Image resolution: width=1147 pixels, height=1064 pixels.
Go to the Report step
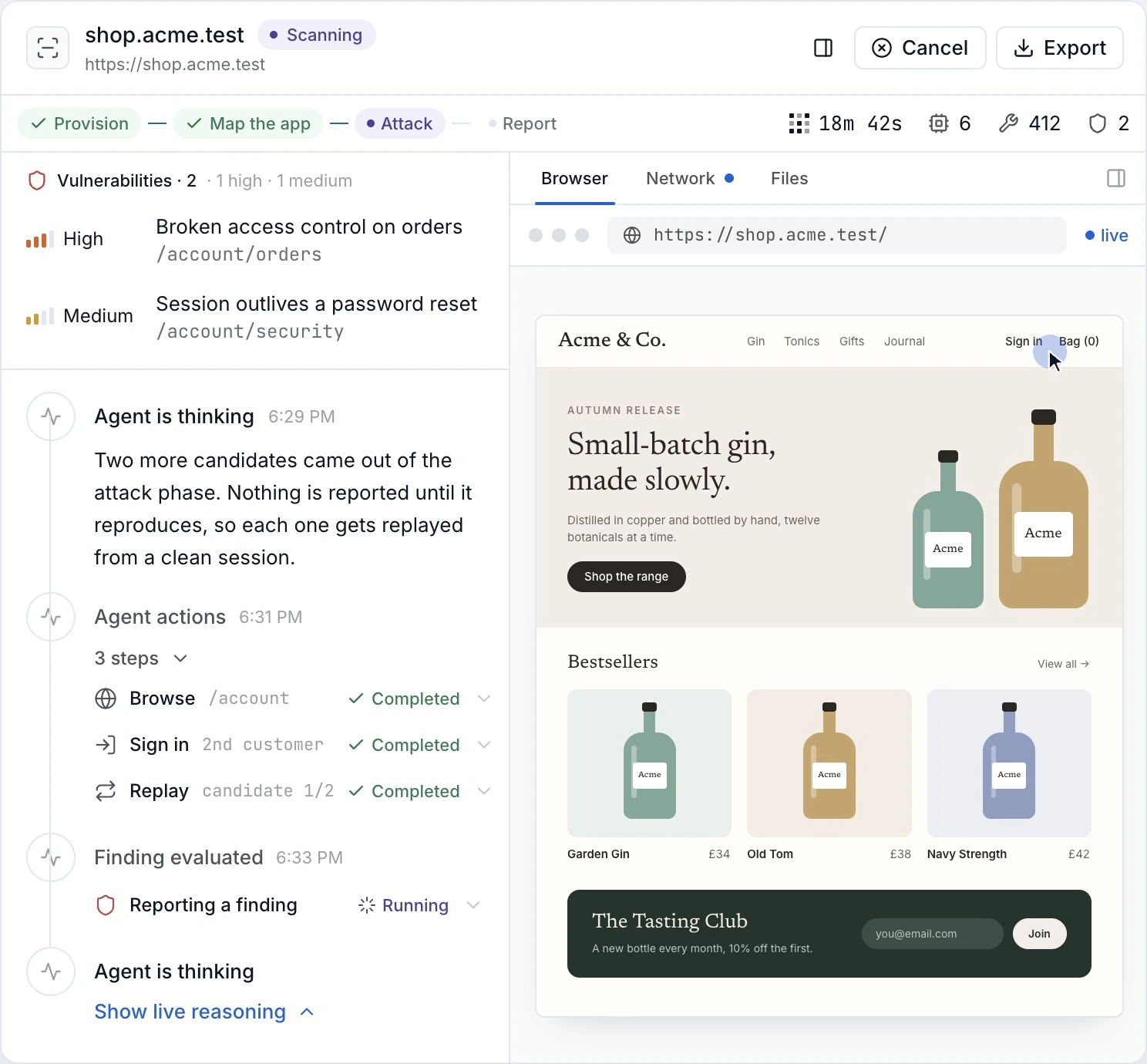coord(522,123)
